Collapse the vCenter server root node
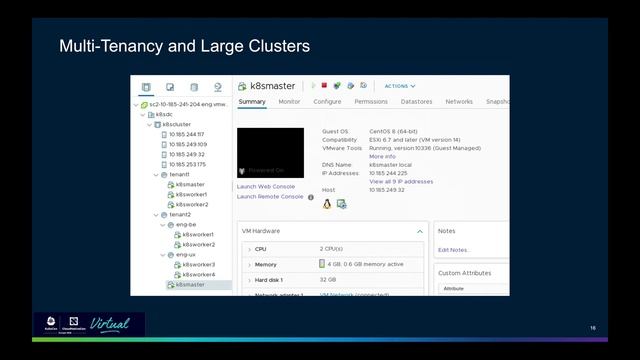 (x=136, y=105)
